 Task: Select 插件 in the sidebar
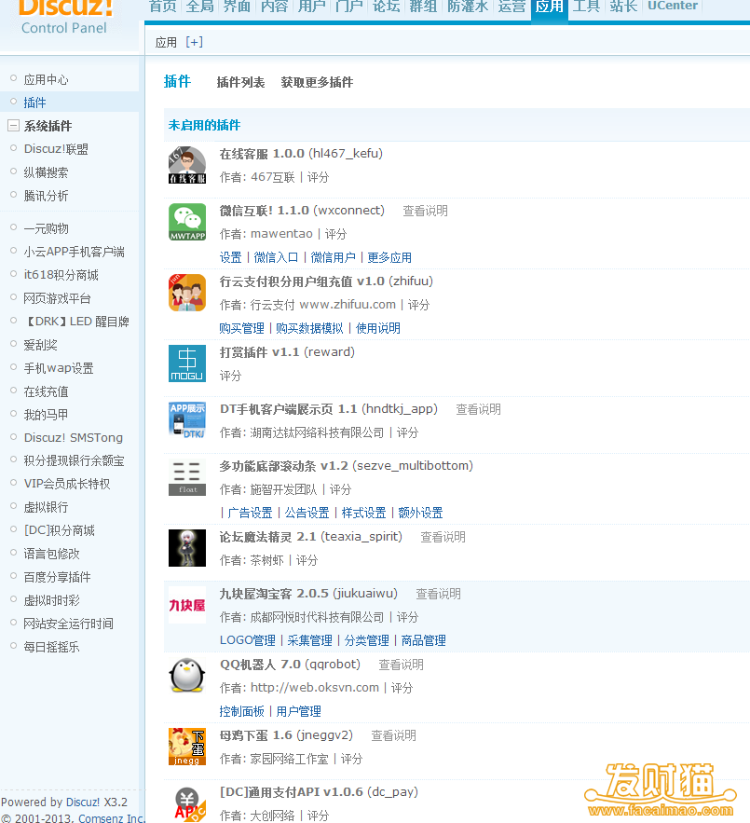[x=35, y=102]
